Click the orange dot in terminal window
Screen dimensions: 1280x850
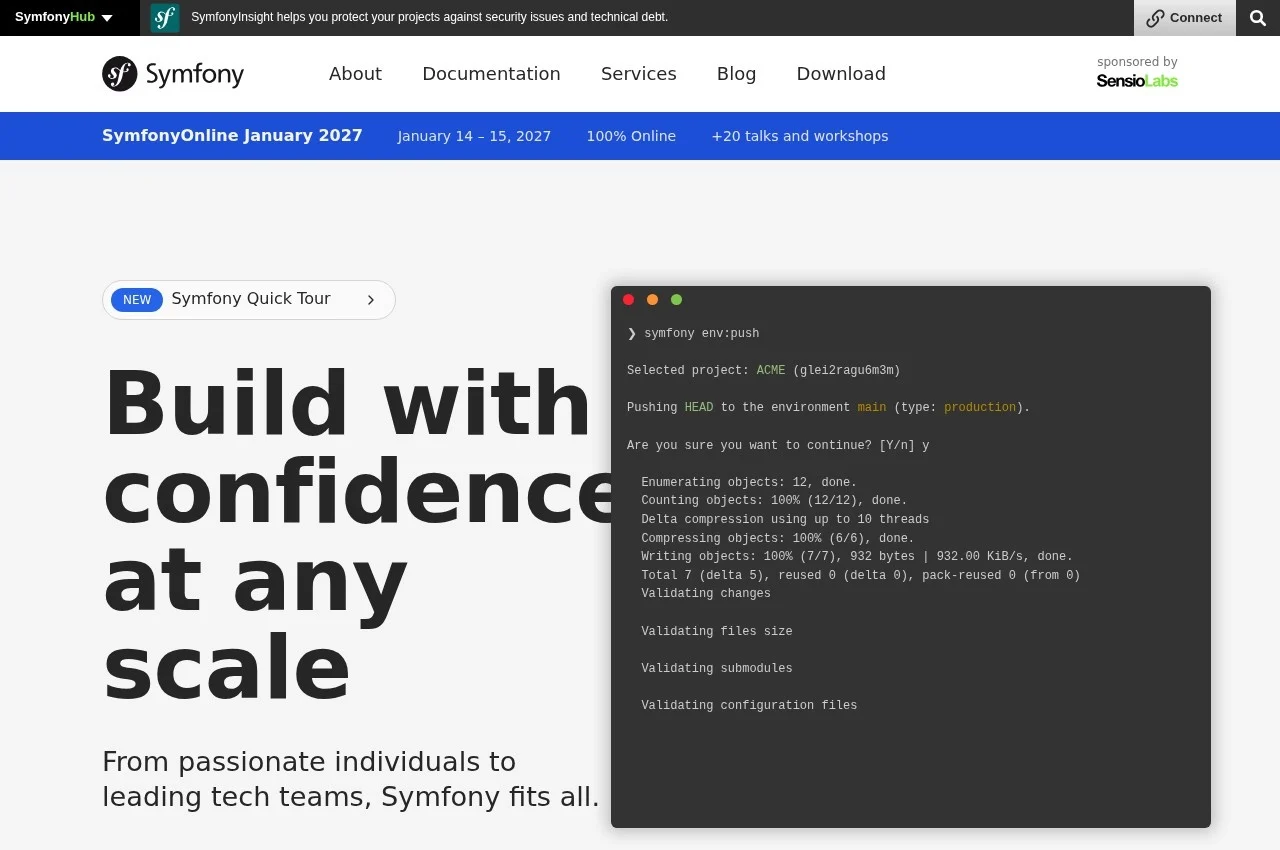click(x=652, y=300)
